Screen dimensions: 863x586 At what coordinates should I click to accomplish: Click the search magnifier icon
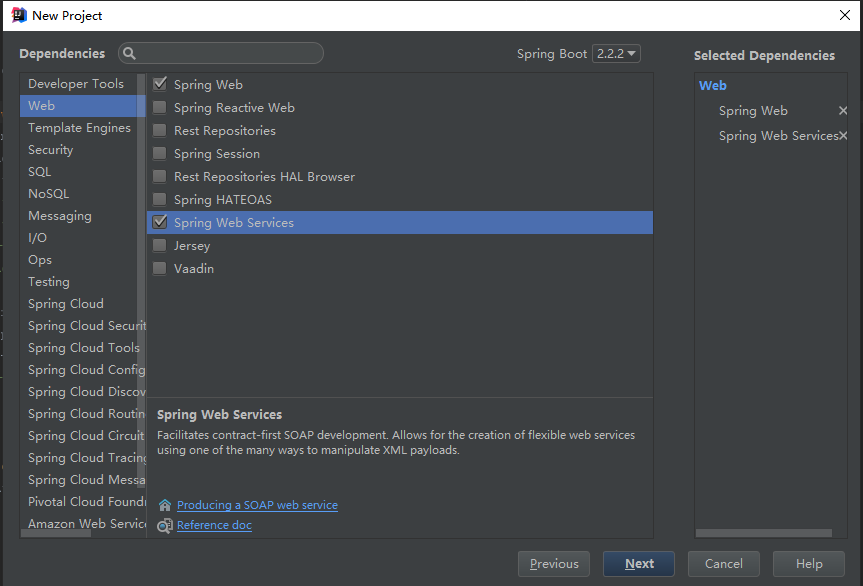click(129, 53)
